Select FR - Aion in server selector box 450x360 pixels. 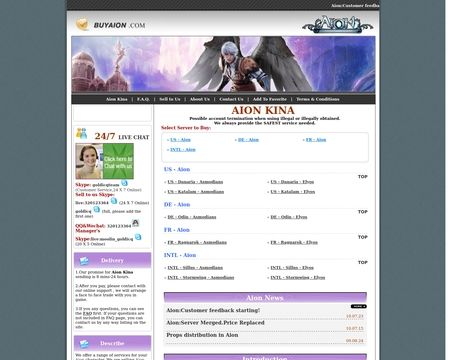pos(316,140)
